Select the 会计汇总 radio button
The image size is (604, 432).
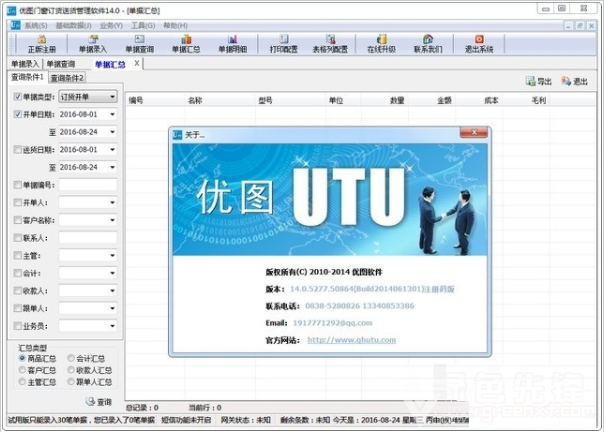coord(71,358)
